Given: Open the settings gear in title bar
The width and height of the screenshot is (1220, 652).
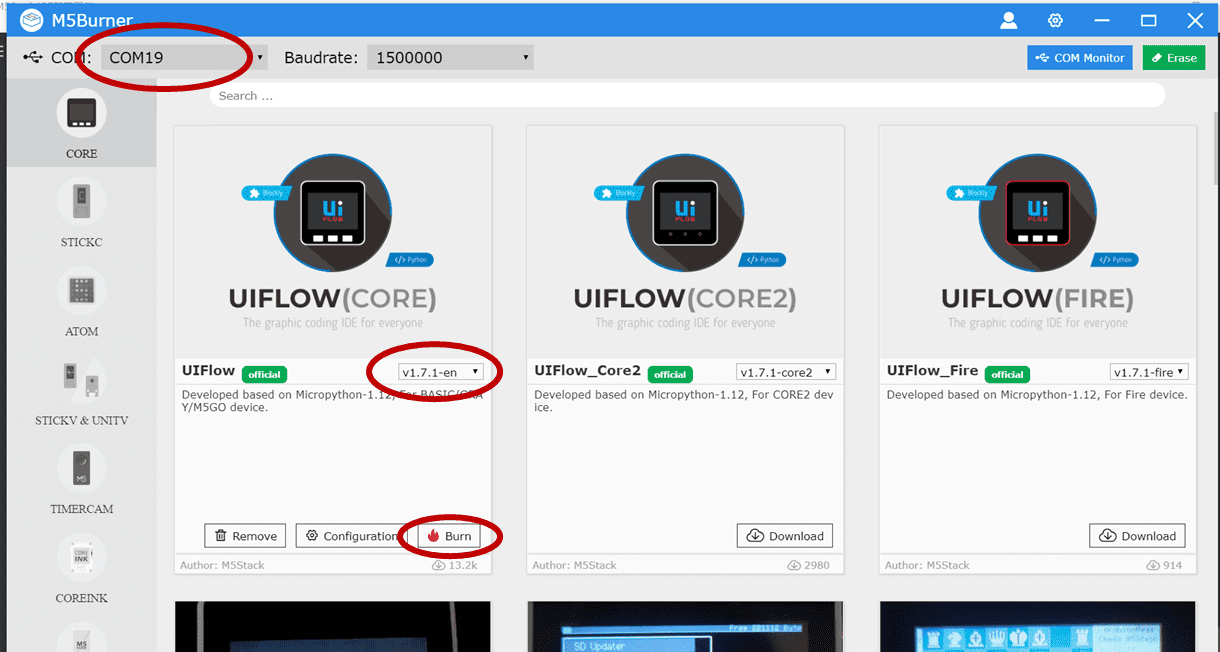Looking at the screenshot, I should [x=1055, y=20].
